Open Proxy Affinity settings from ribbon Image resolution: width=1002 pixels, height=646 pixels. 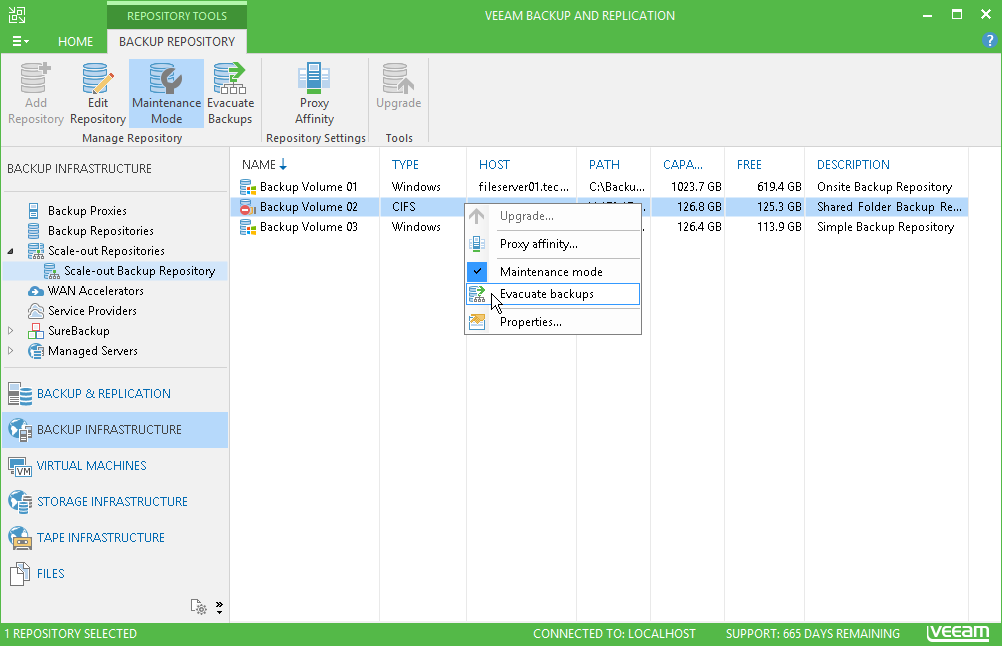point(314,93)
